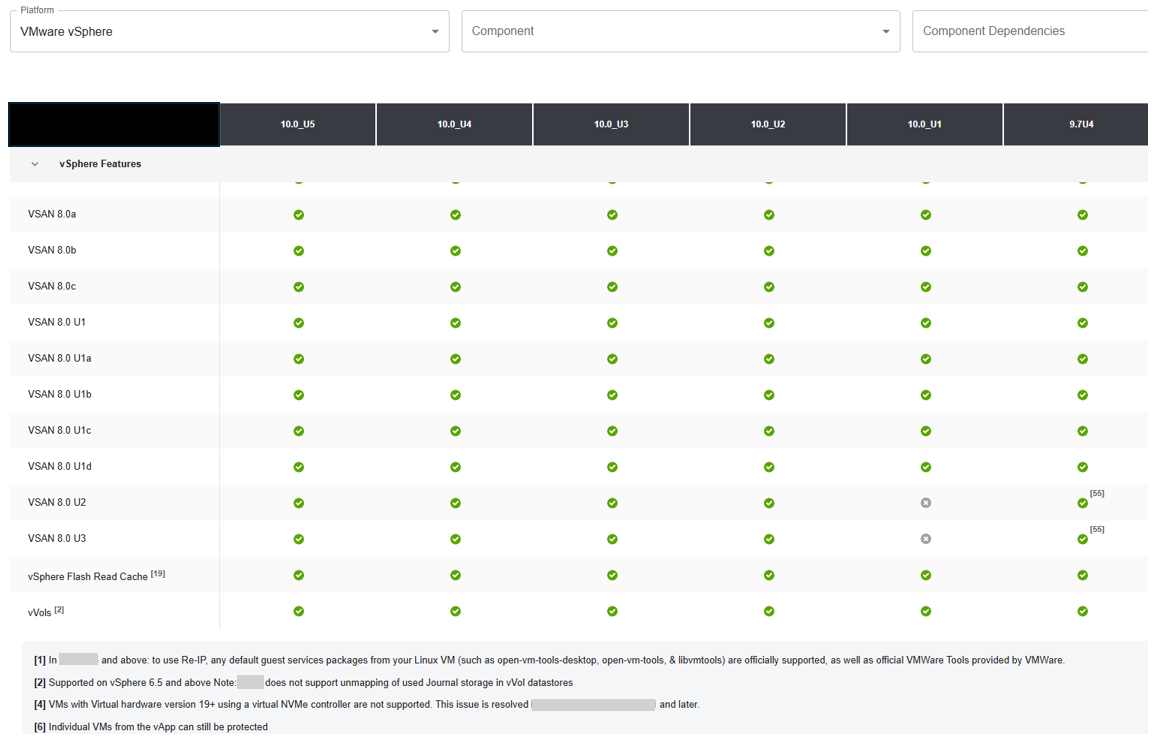Click footnote [4] about virtual NVMe controller
The width and height of the screenshot is (1160, 736).
(366, 704)
